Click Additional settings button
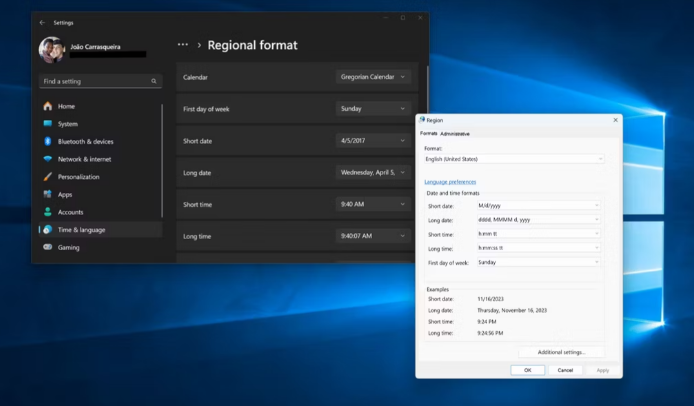Image resolution: width=694 pixels, height=406 pixels. pos(561,352)
